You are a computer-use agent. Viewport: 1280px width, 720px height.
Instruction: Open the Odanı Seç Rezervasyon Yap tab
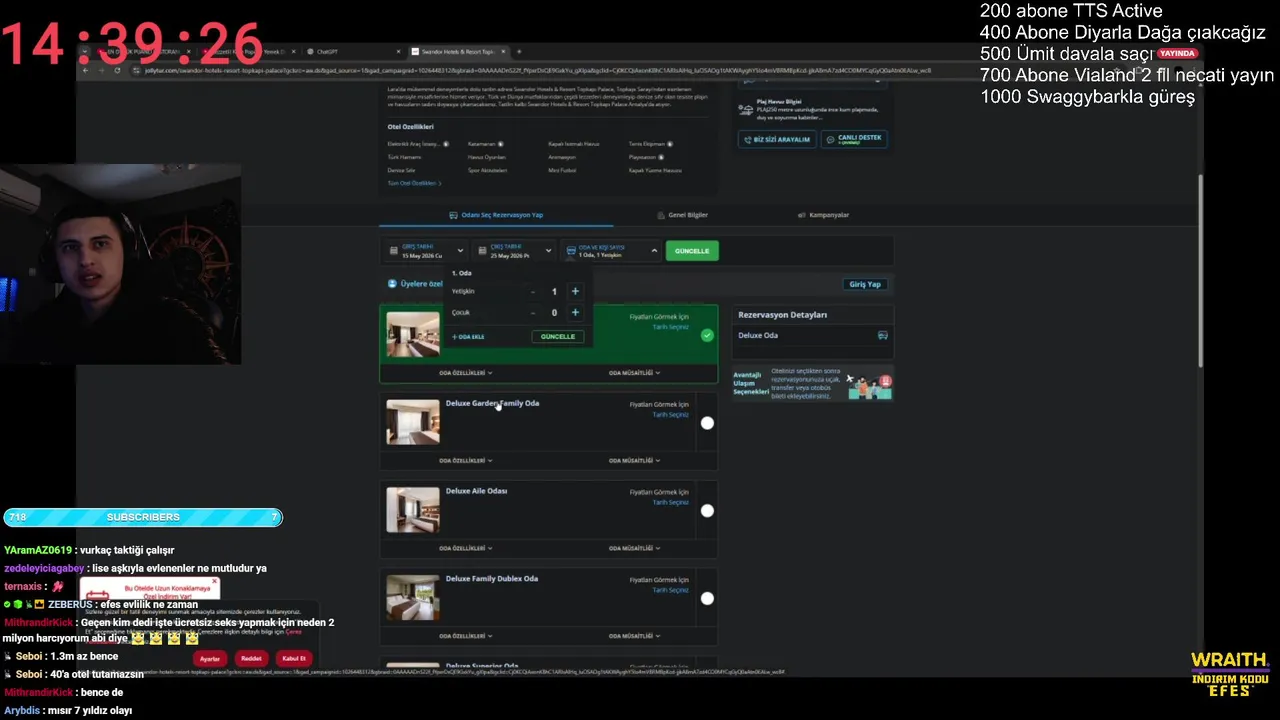[x=496, y=215]
